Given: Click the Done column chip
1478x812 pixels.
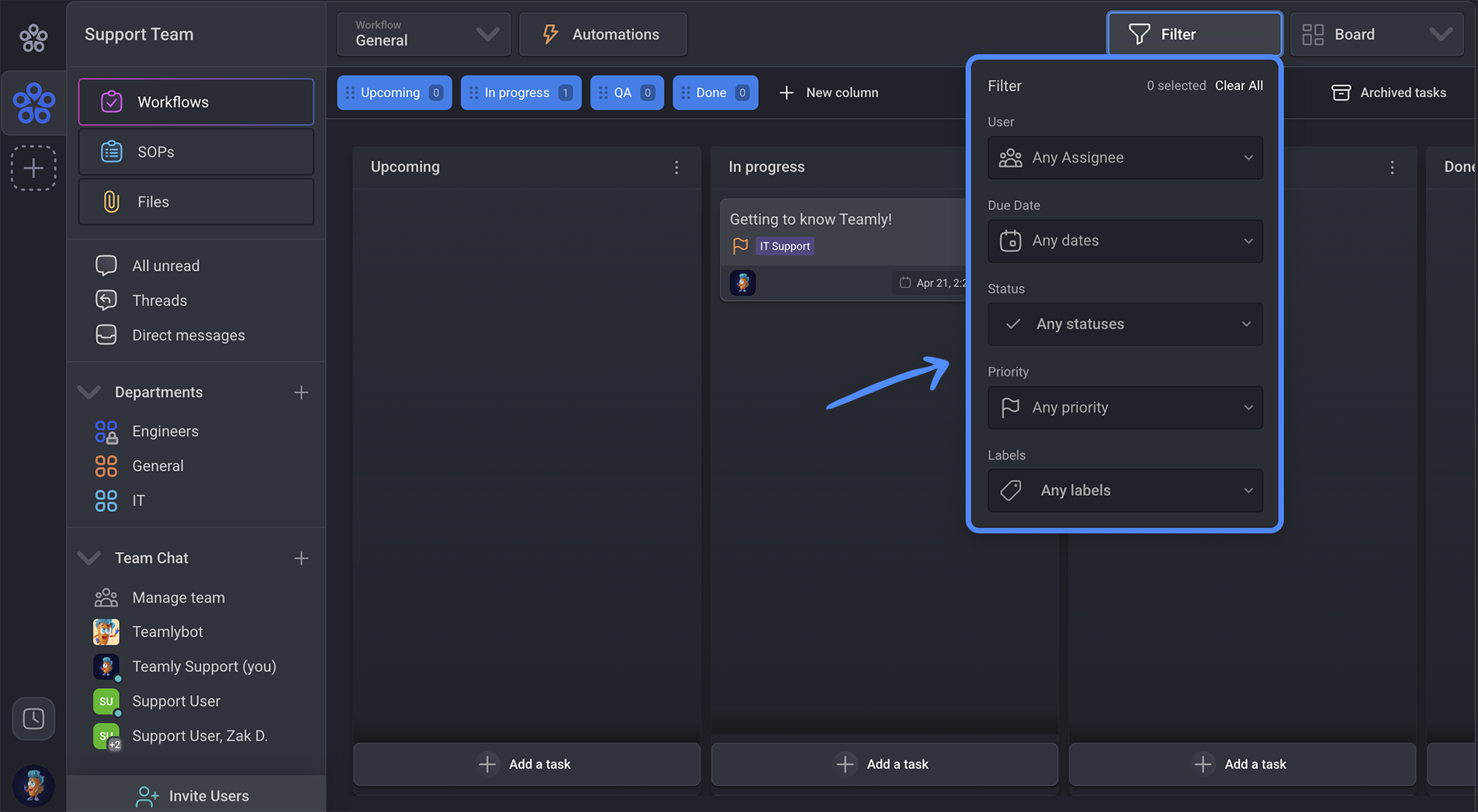Looking at the screenshot, I should coord(715,92).
